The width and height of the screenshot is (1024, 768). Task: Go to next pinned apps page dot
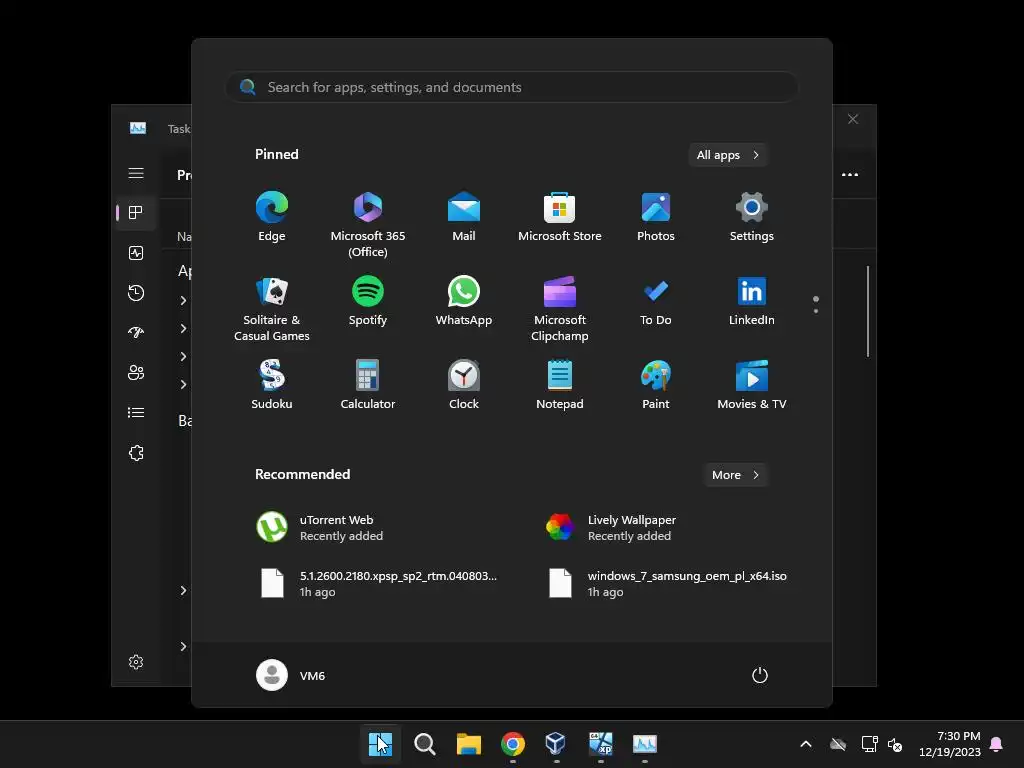point(816,311)
